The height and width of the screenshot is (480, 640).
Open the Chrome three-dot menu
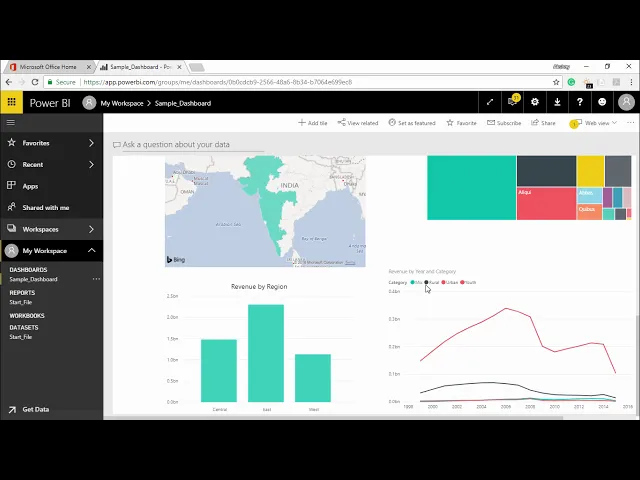click(631, 82)
